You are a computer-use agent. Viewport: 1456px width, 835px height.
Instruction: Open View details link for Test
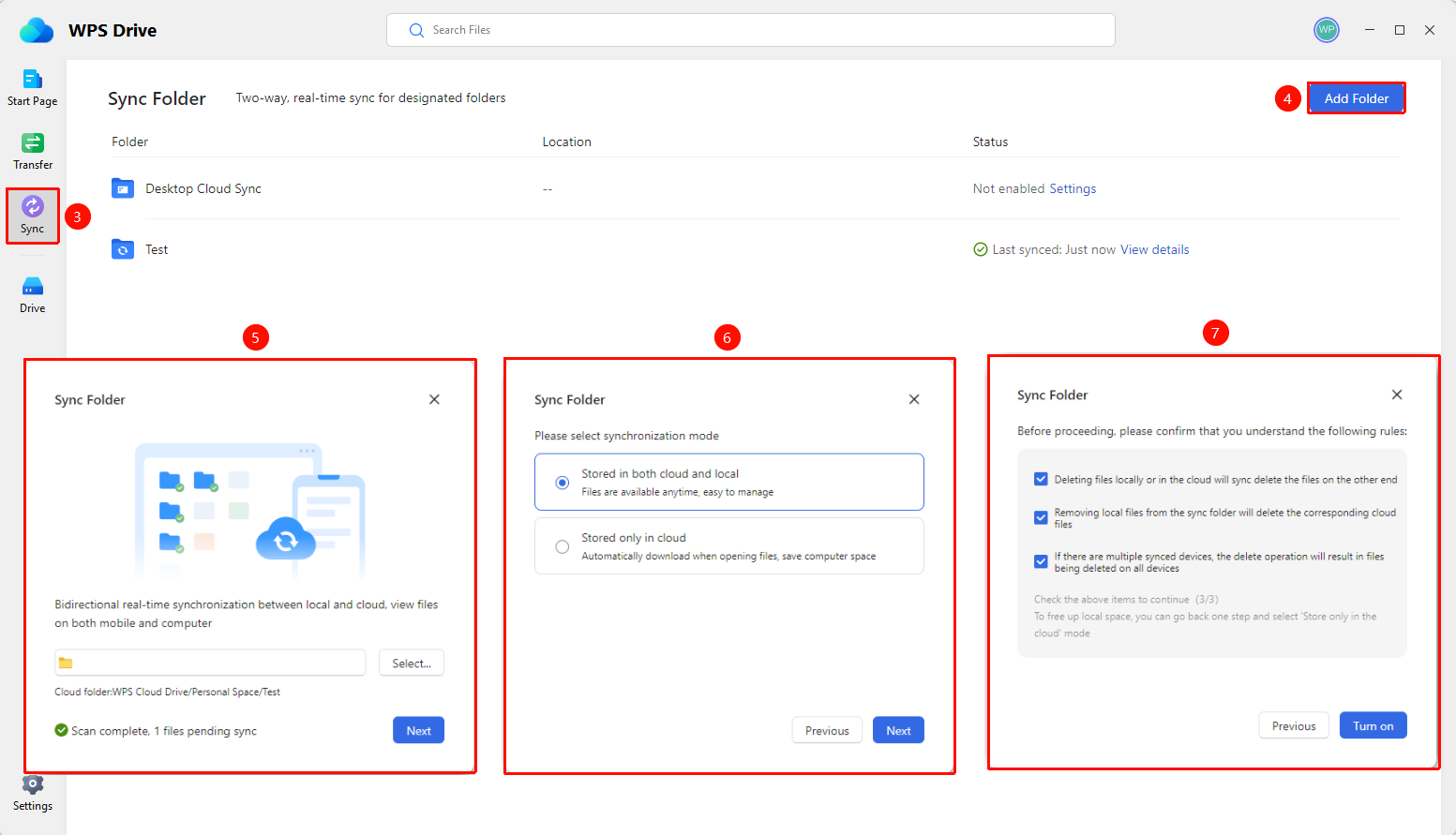tap(1154, 249)
